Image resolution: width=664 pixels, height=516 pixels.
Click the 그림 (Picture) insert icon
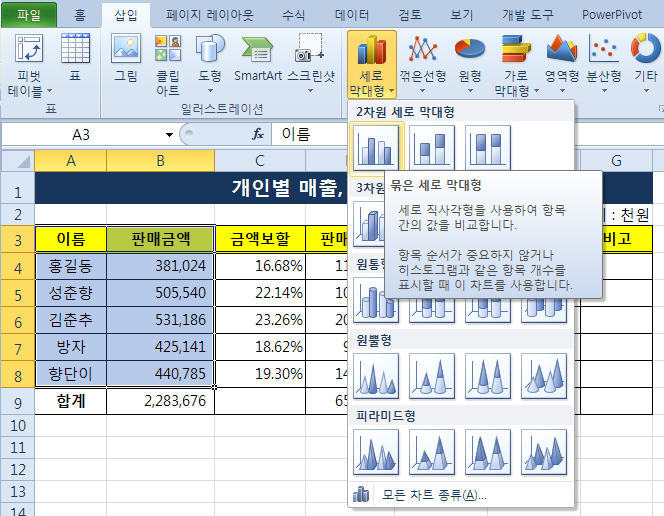pos(126,50)
